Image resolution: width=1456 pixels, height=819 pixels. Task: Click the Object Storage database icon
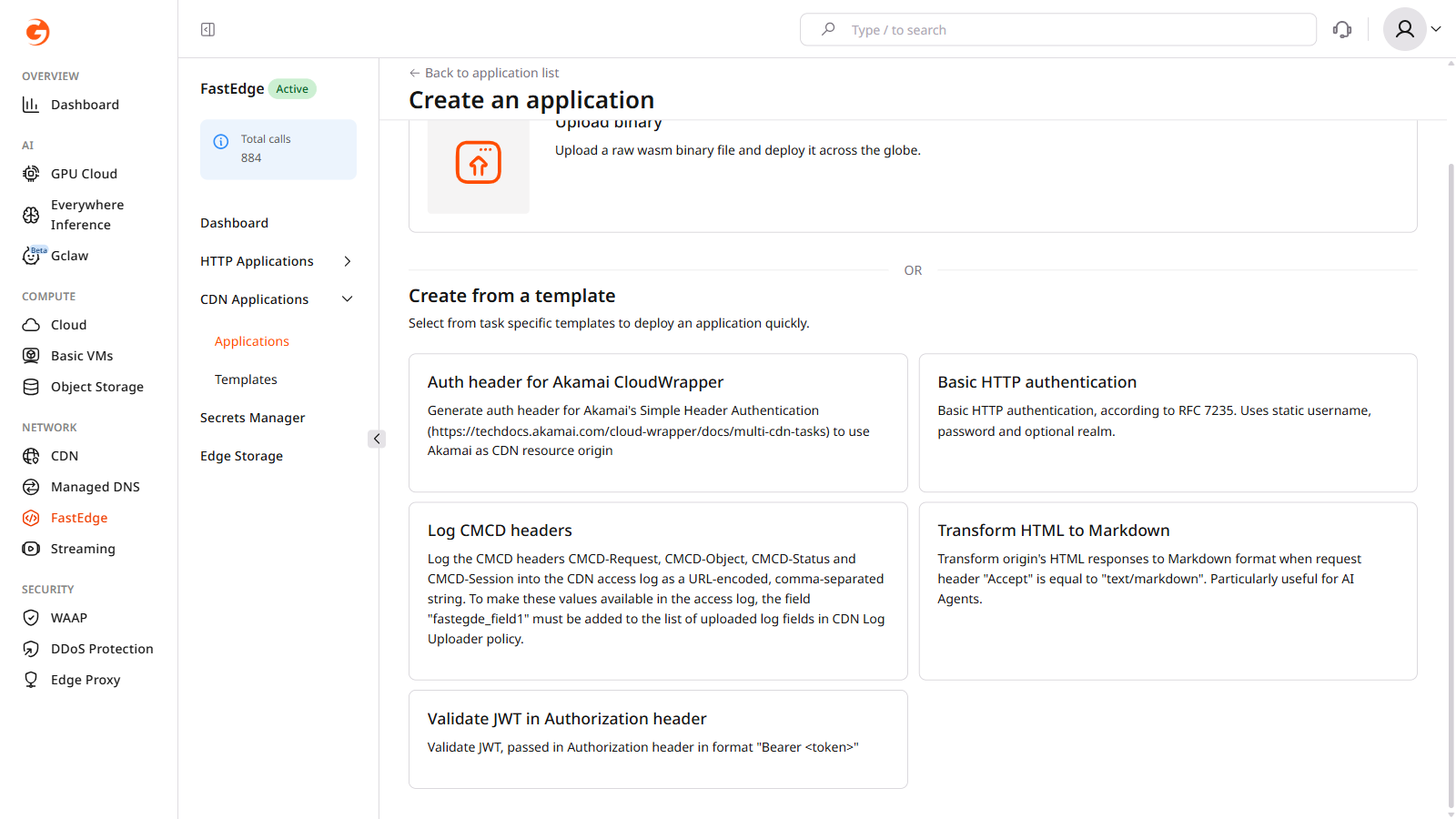coord(31,387)
